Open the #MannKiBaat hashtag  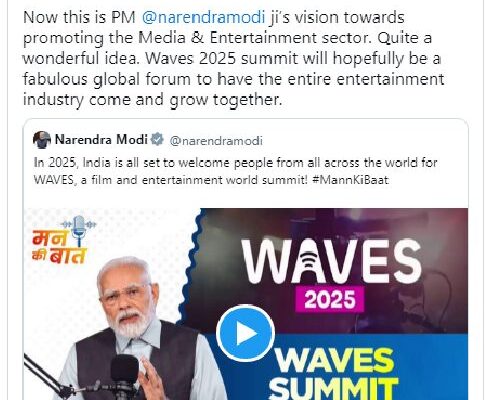coord(350,180)
